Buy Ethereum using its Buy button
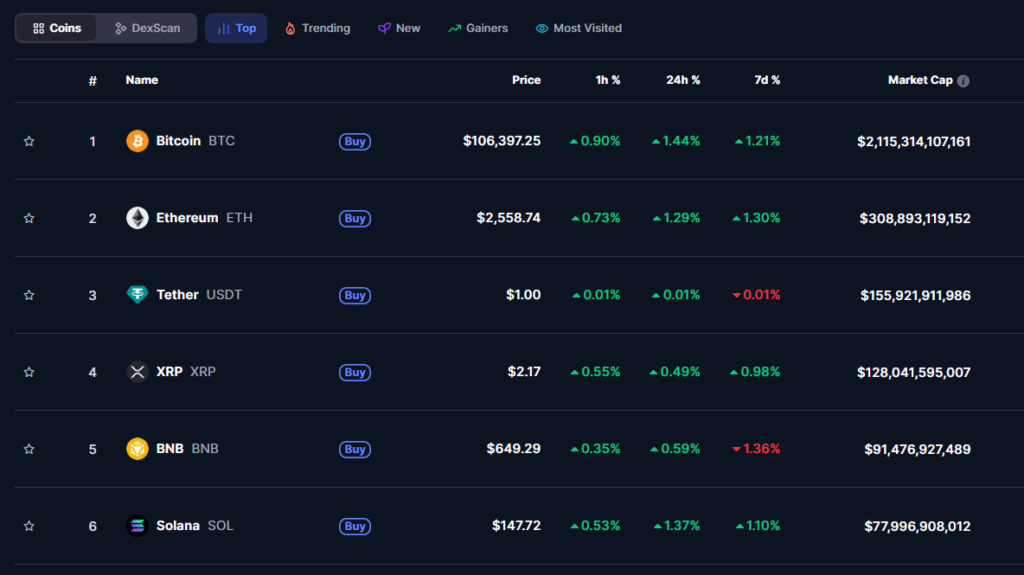 point(355,218)
